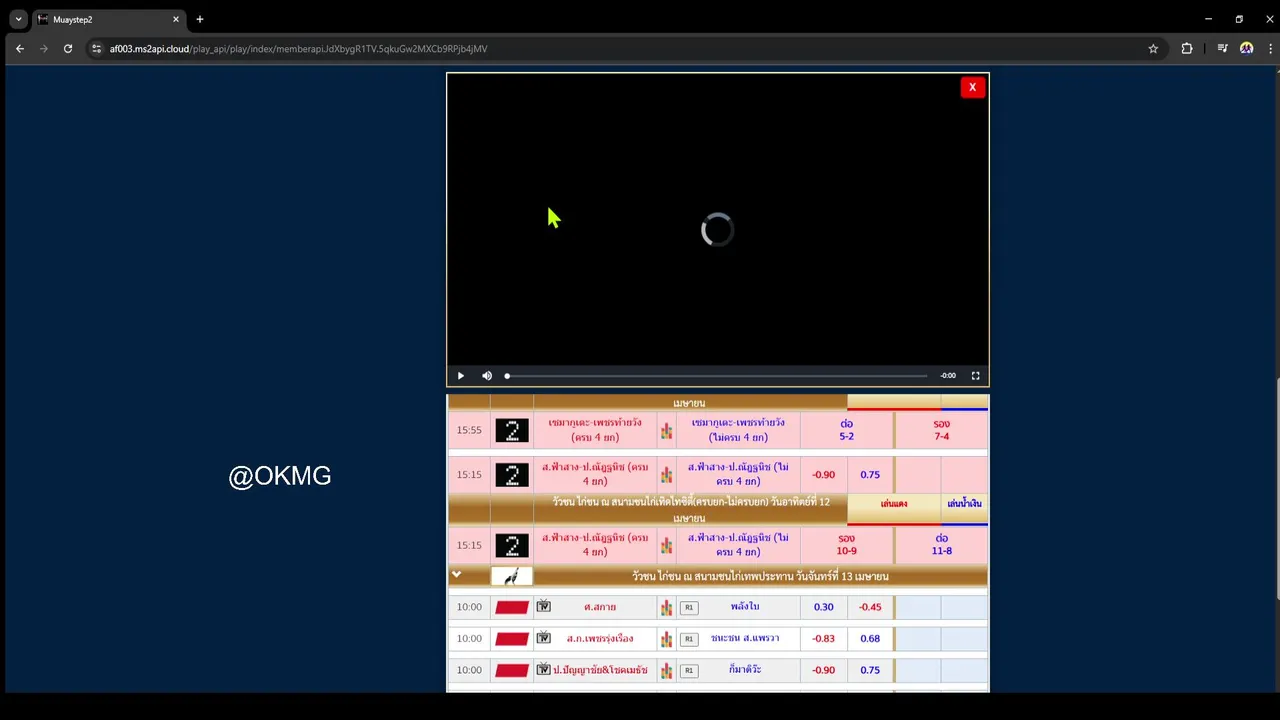Click odds 0.30 in ศ.สกาย row
1280x720 pixels.
pos(823,607)
